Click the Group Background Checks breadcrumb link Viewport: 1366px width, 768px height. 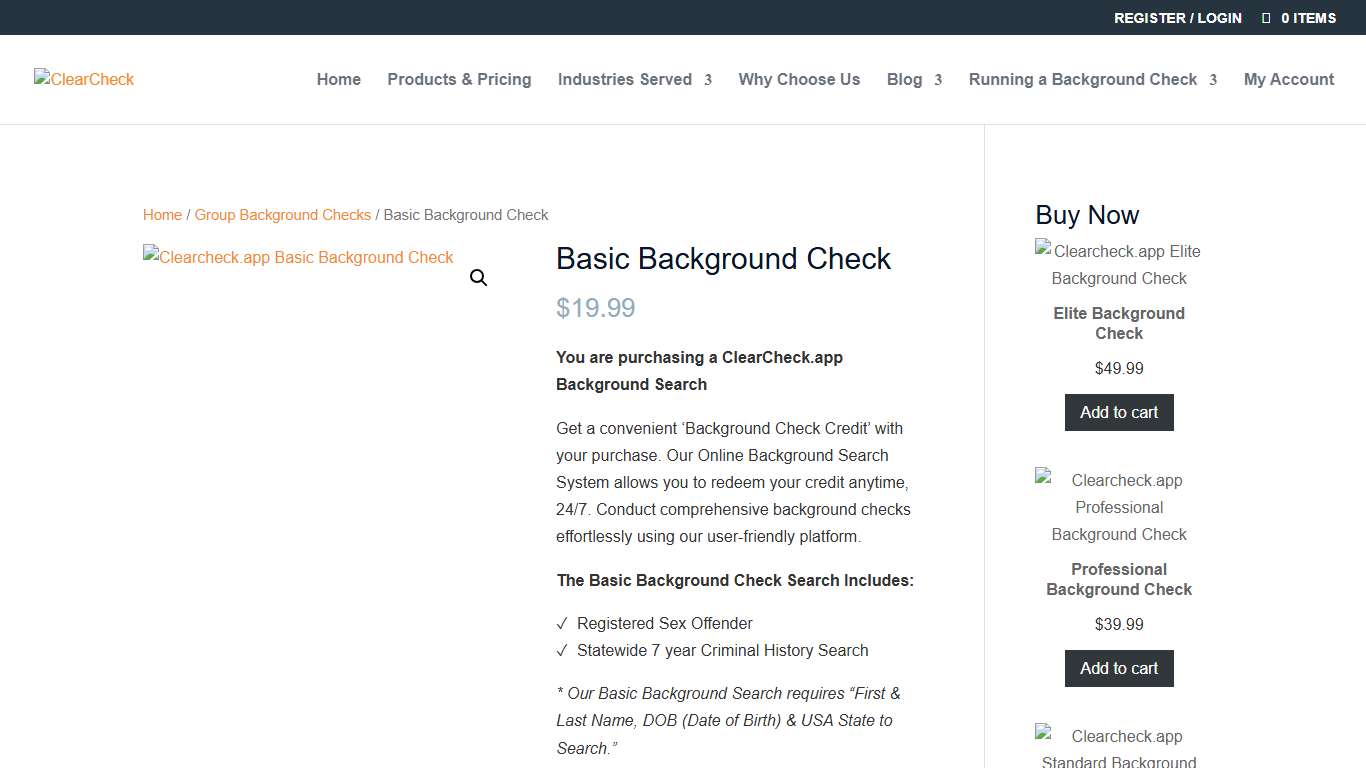pyautogui.click(x=283, y=214)
